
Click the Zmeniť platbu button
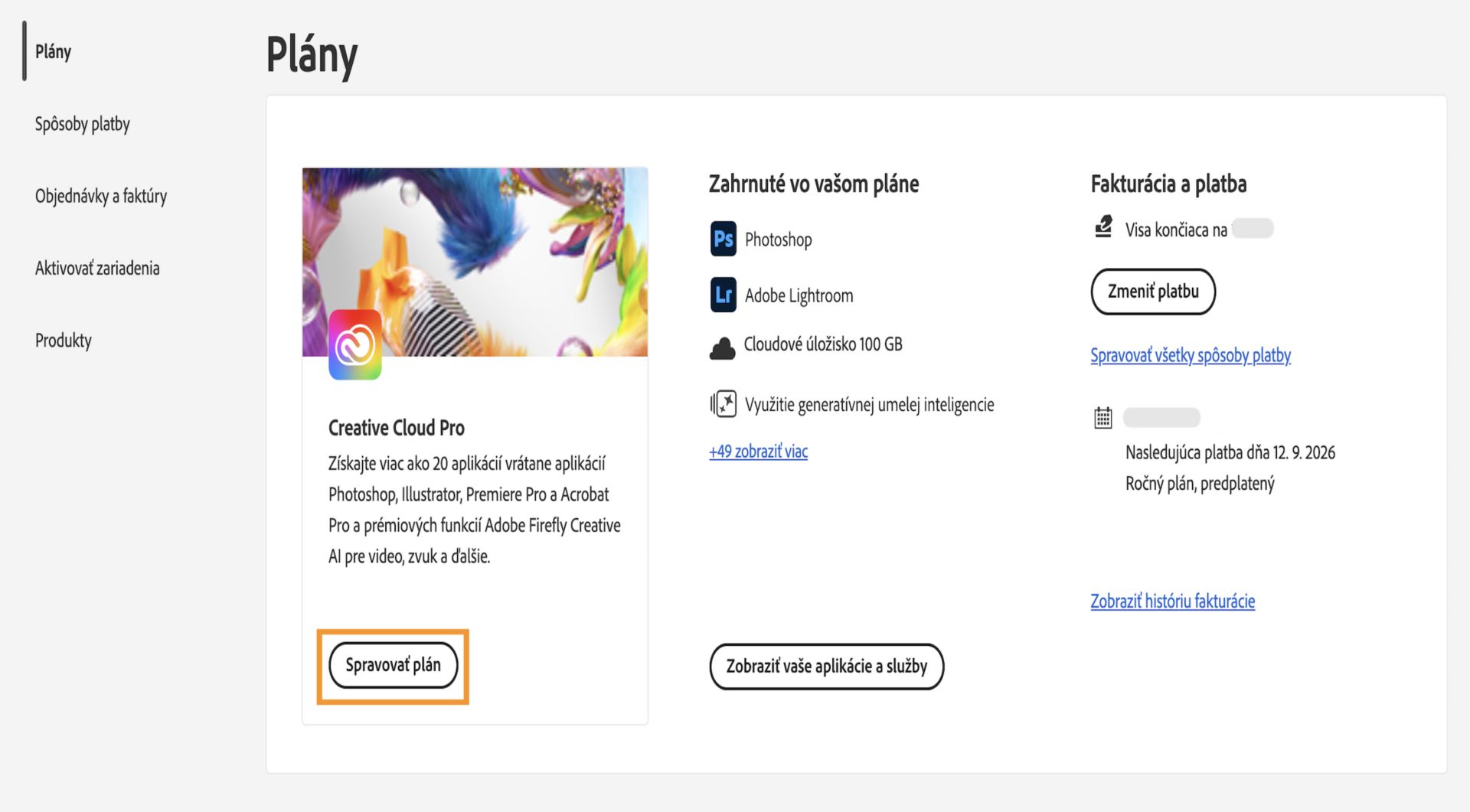click(x=1153, y=291)
